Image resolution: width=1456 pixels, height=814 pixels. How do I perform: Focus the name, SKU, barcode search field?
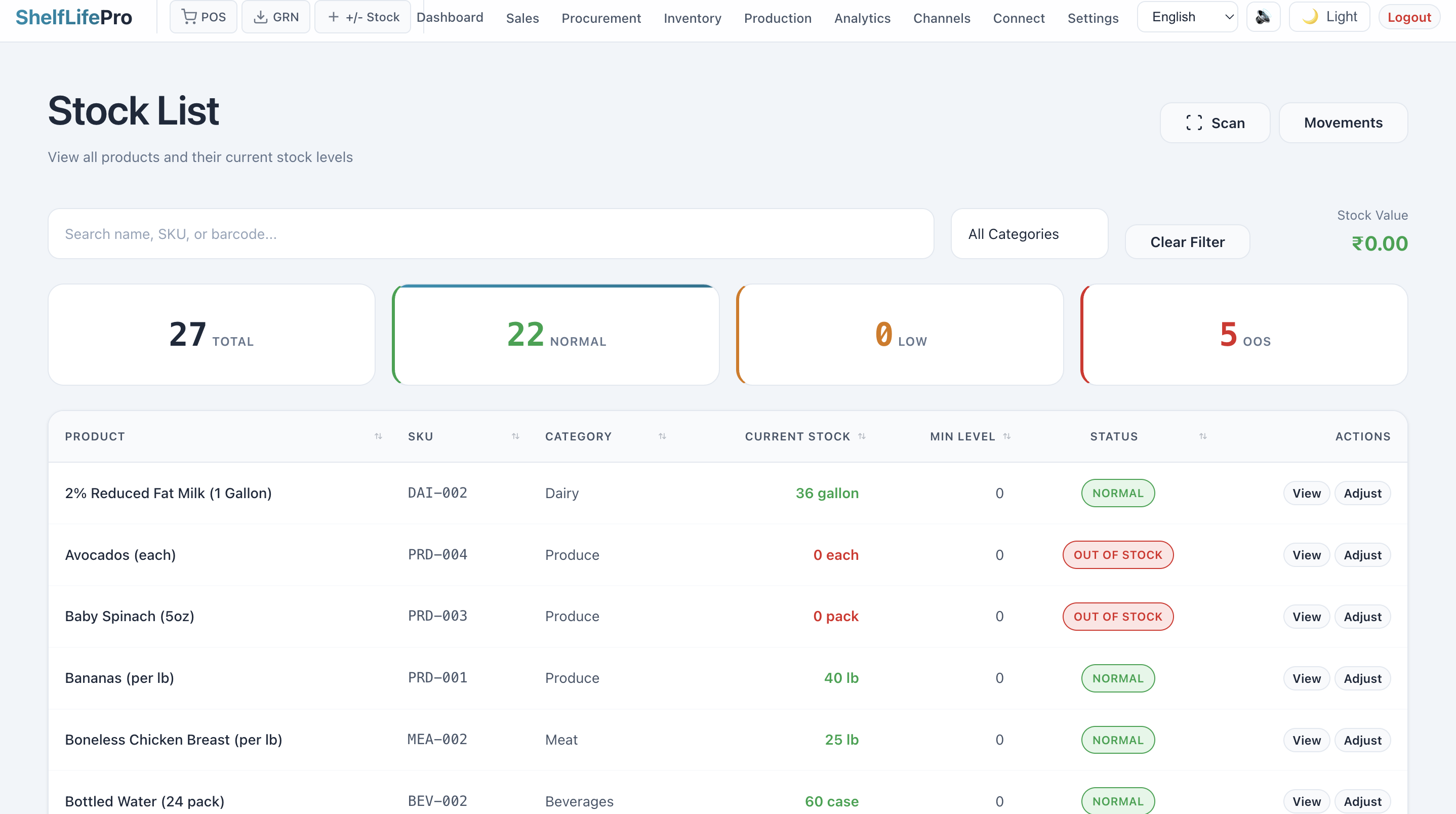491,234
